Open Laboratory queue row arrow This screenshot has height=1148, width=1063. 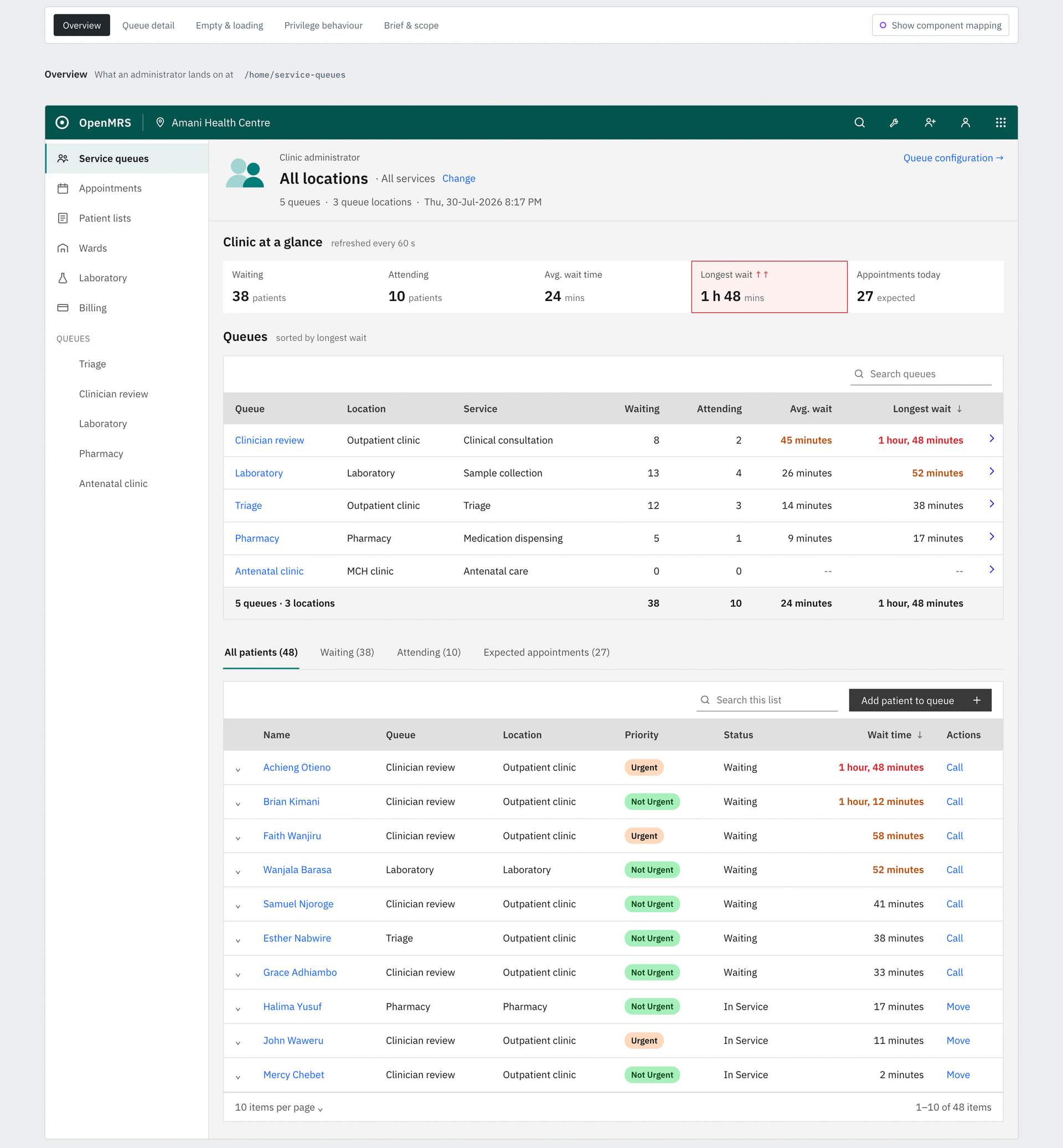coord(992,472)
